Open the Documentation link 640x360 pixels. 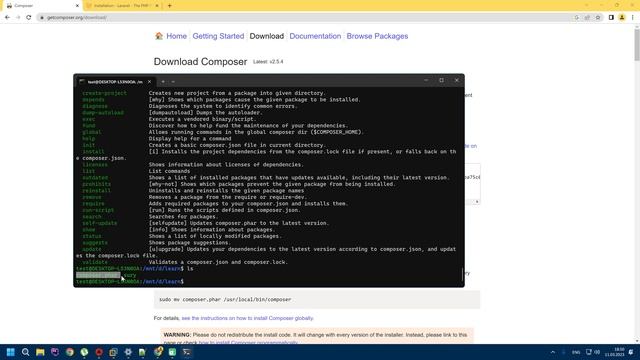tap(315, 36)
